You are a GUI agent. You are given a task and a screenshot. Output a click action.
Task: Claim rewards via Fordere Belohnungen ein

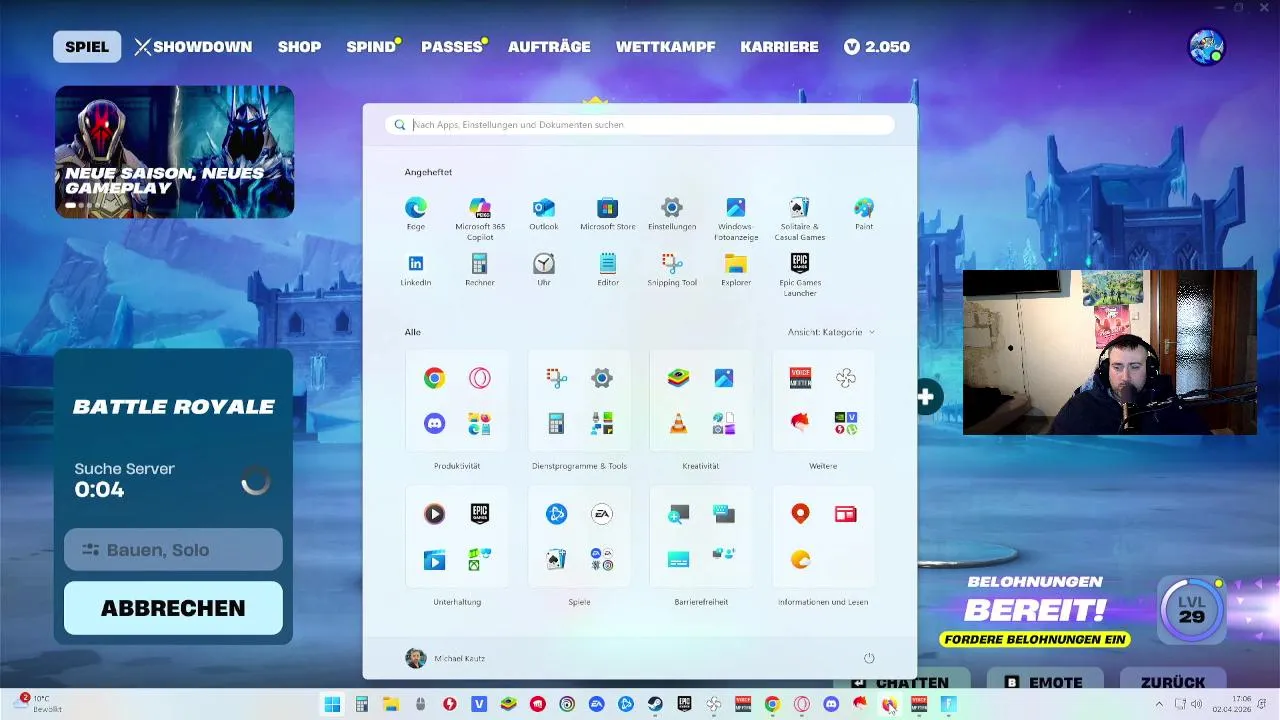[1036, 639]
